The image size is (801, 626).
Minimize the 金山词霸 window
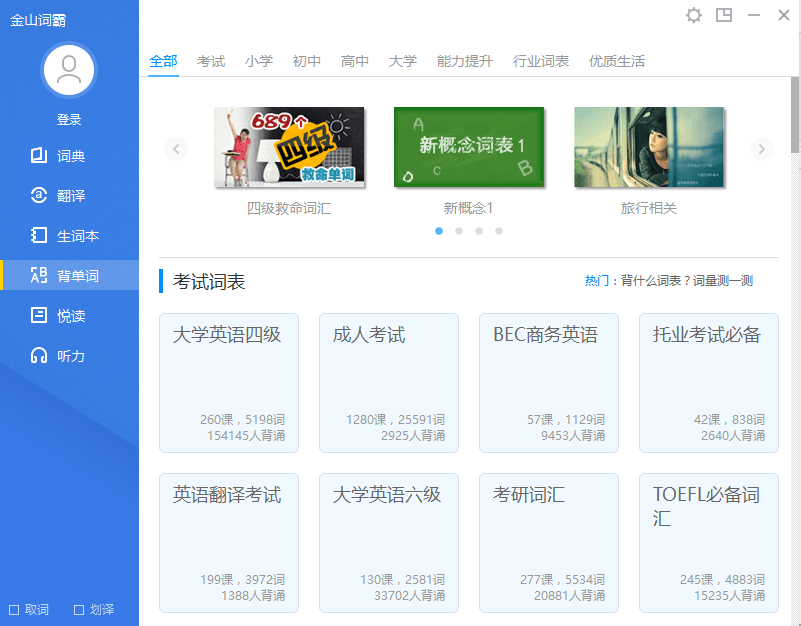[x=754, y=15]
